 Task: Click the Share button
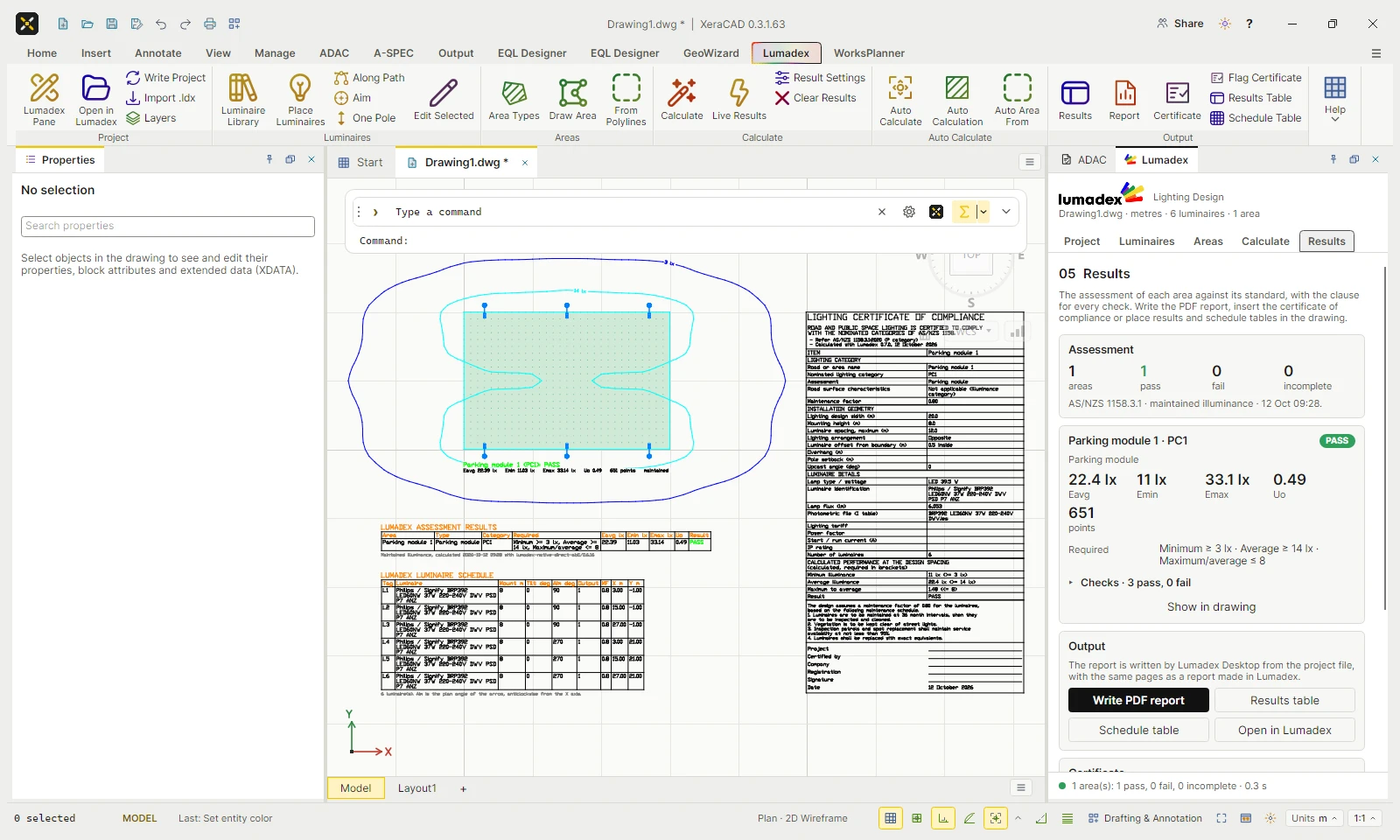tap(1179, 24)
